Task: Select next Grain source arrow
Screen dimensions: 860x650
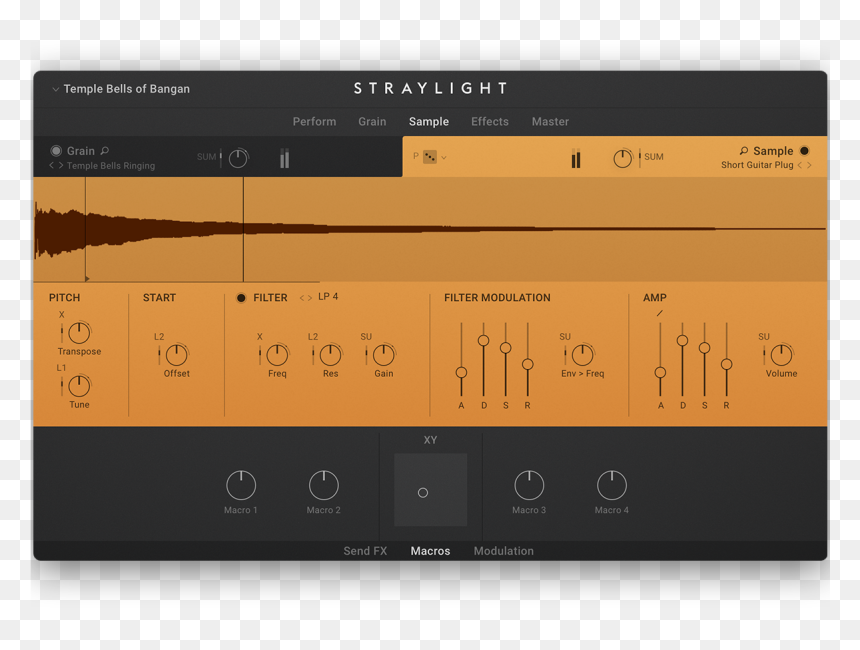Action: pos(60,166)
